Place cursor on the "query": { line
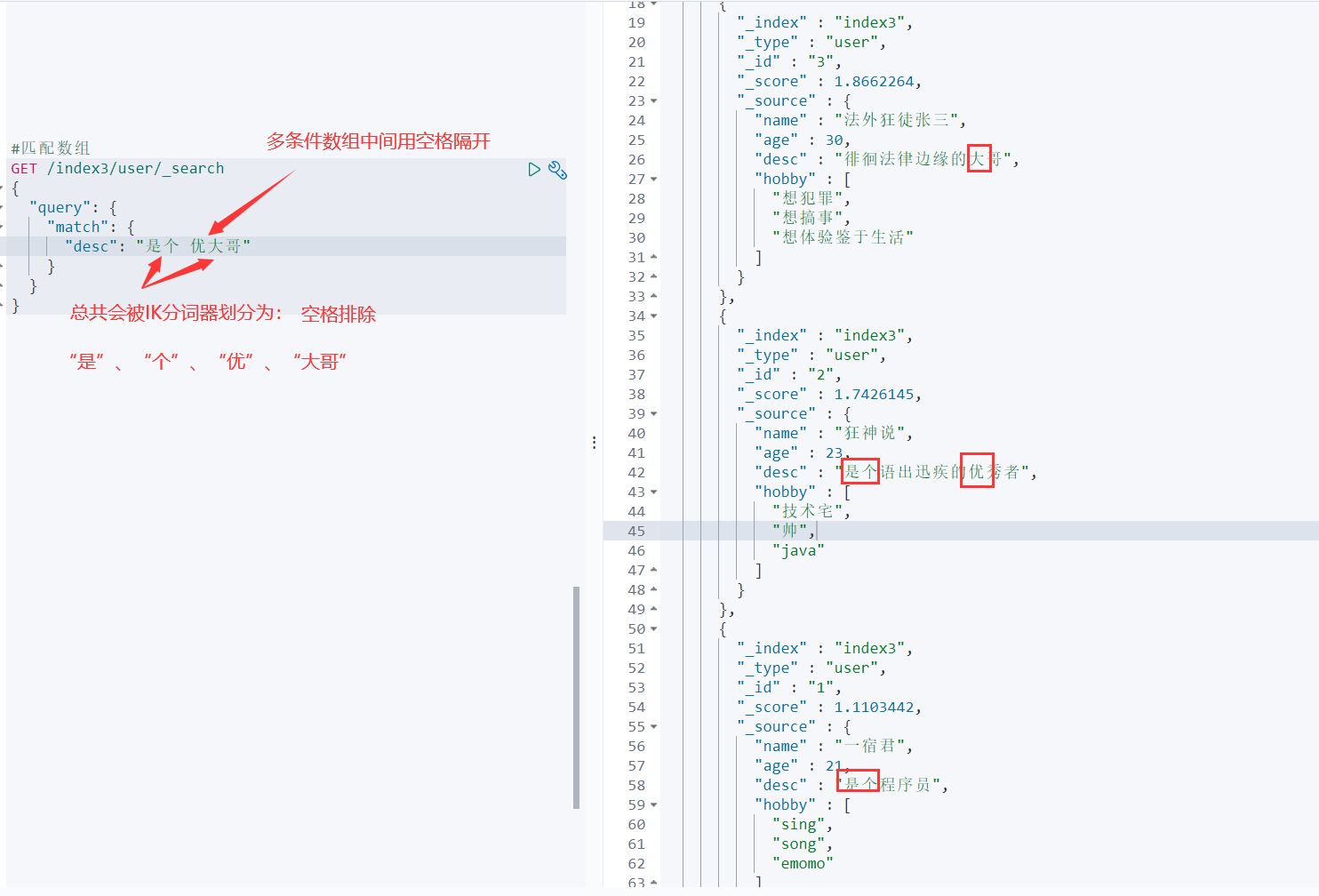The width and height of the screenshot is (1319, 896). 73,208
